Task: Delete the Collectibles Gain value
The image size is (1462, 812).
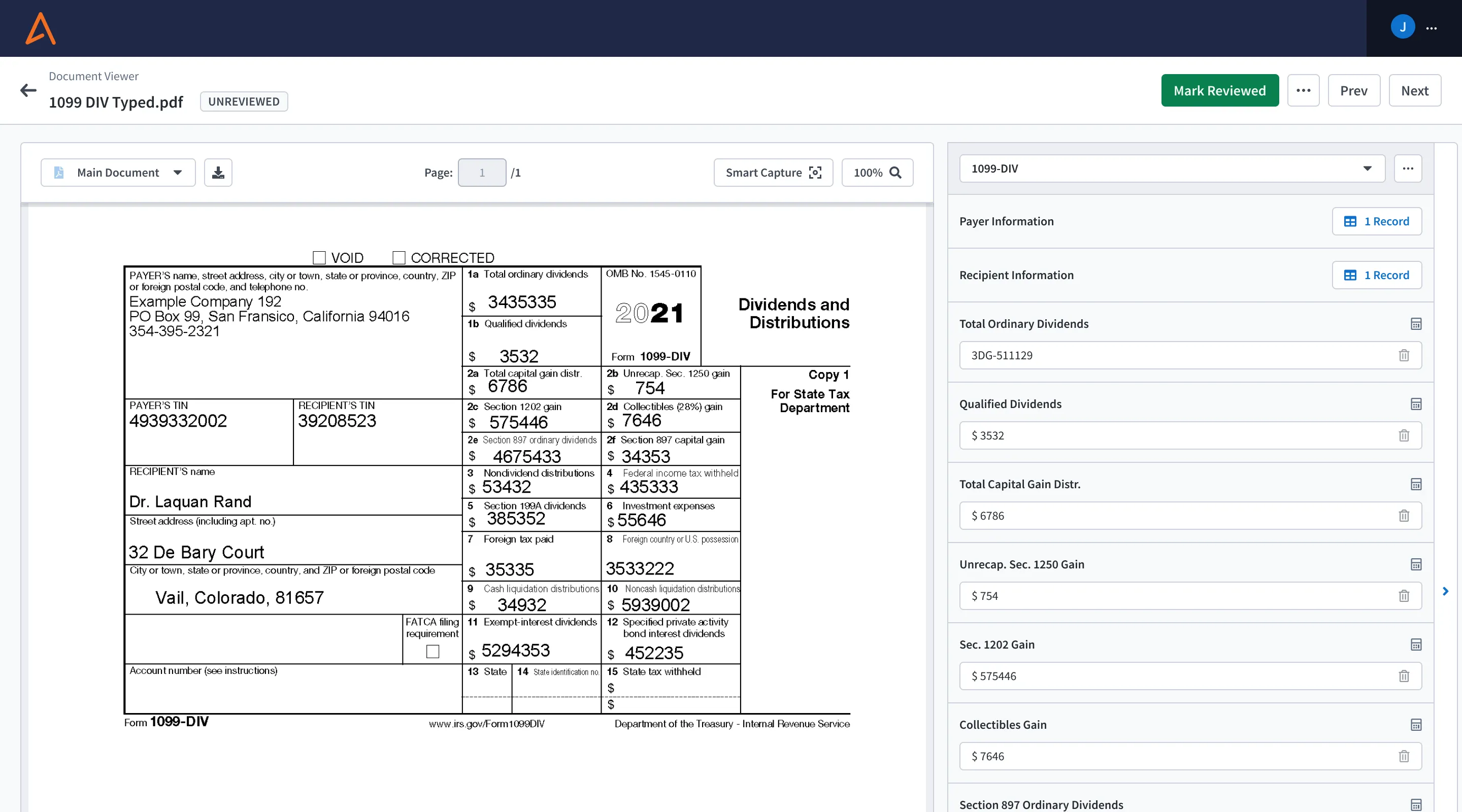Action: click(x=1404, y=756)
